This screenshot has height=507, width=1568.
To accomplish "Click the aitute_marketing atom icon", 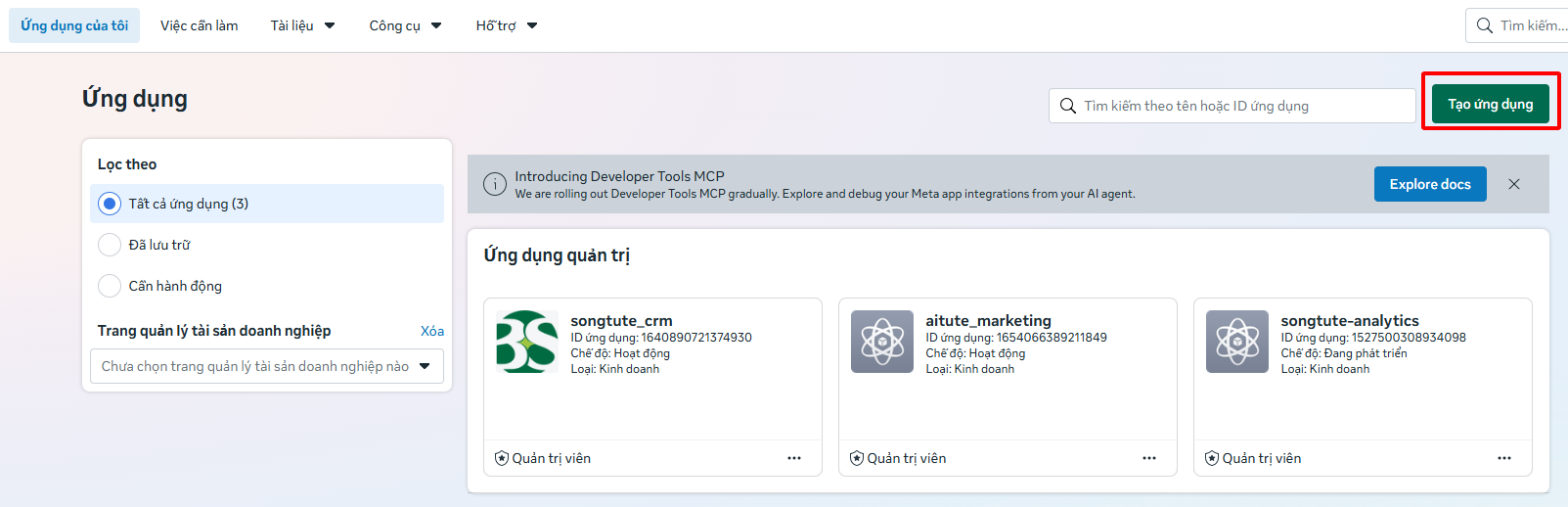I will pyautogui.click(x=882, y=342).
